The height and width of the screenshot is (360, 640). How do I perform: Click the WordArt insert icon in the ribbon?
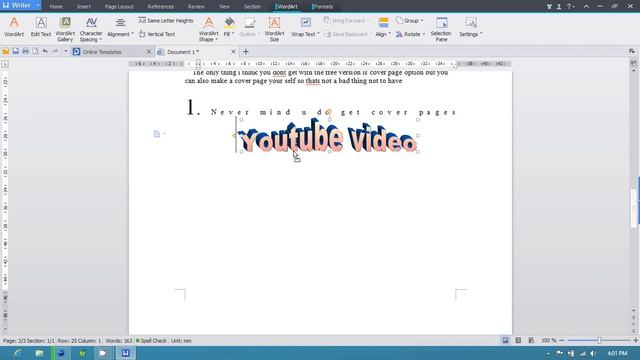(14, 27)
